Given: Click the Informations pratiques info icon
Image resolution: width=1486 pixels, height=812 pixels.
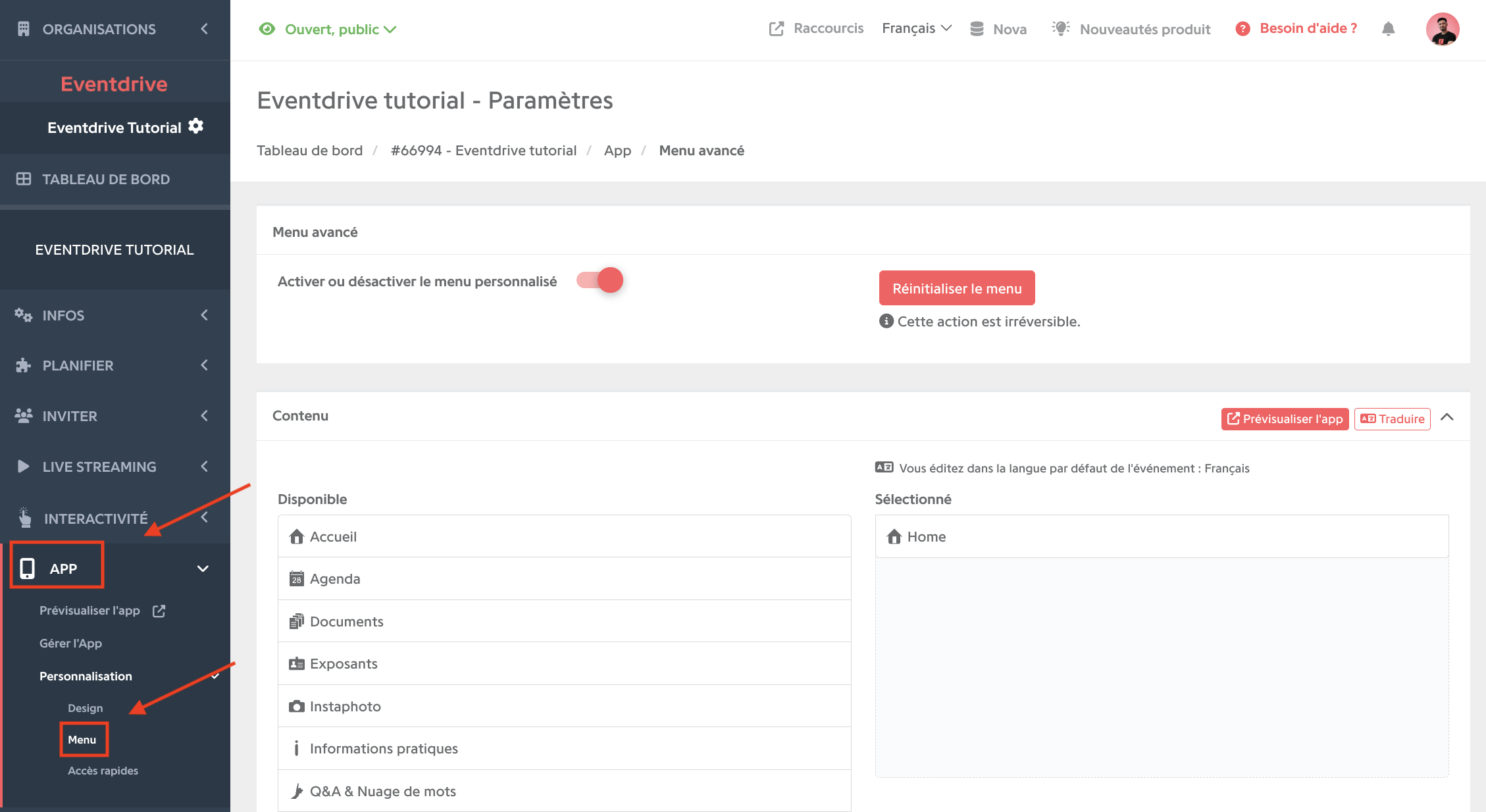Looking at the screenshot, I should click(297, 748).
